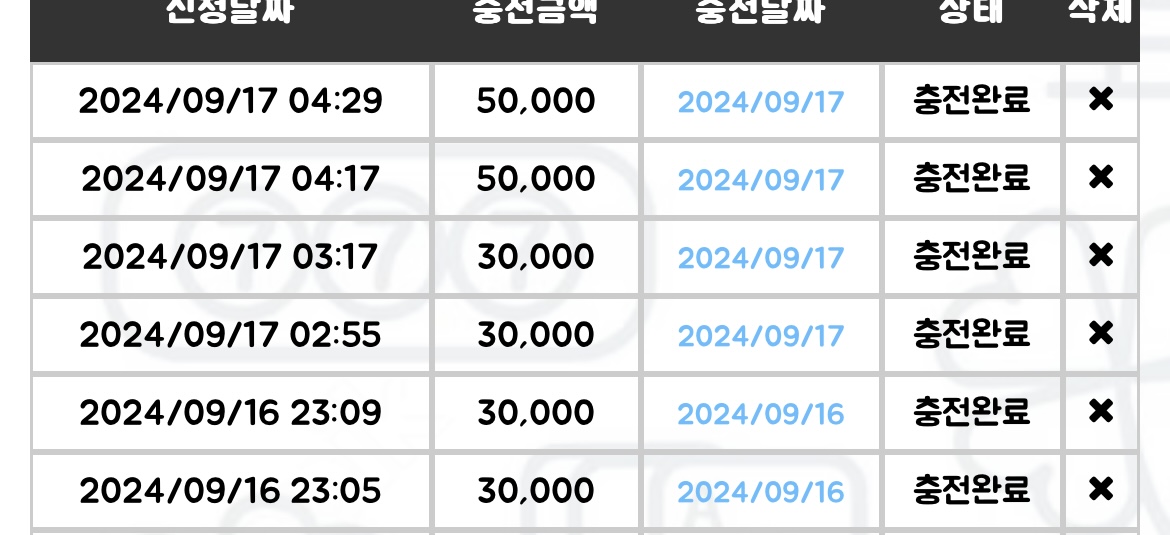Open charge date link for 02:55 row

pyautogui.click(x=760, y=336)
